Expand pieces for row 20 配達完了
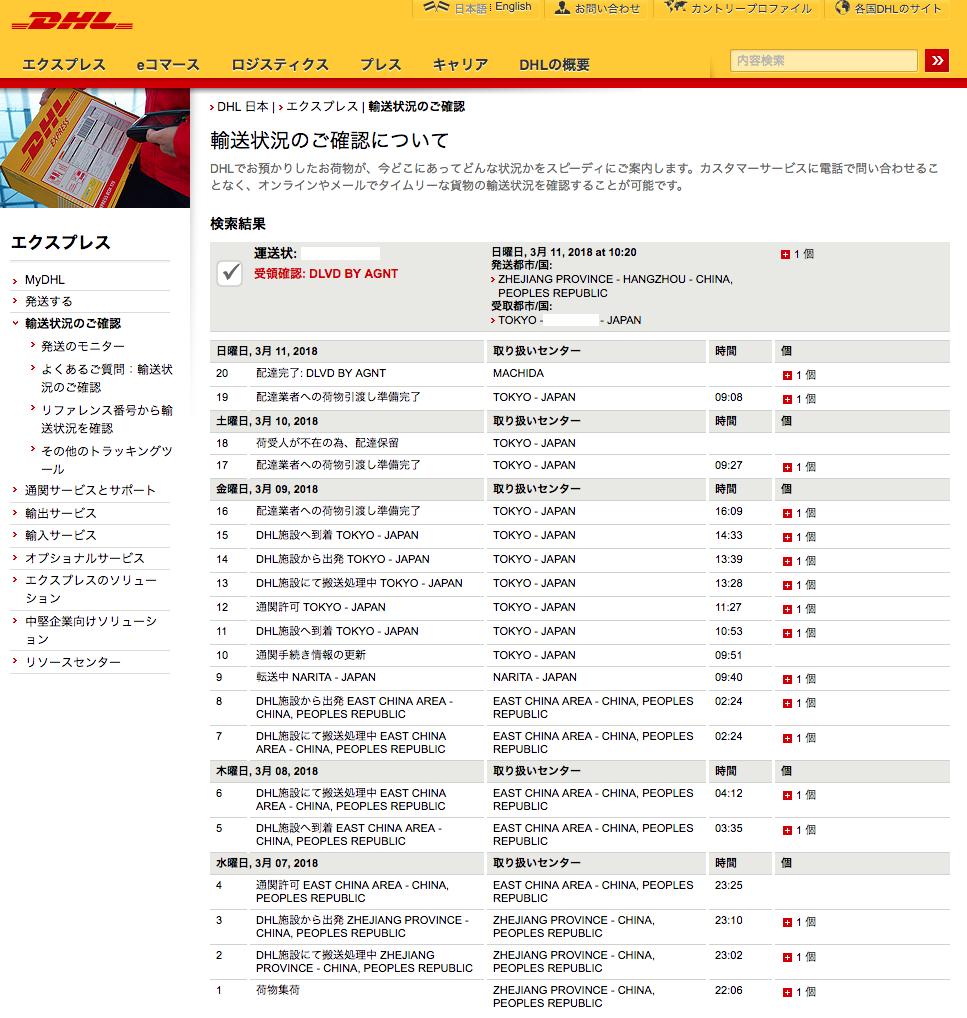 pos(787,375)
